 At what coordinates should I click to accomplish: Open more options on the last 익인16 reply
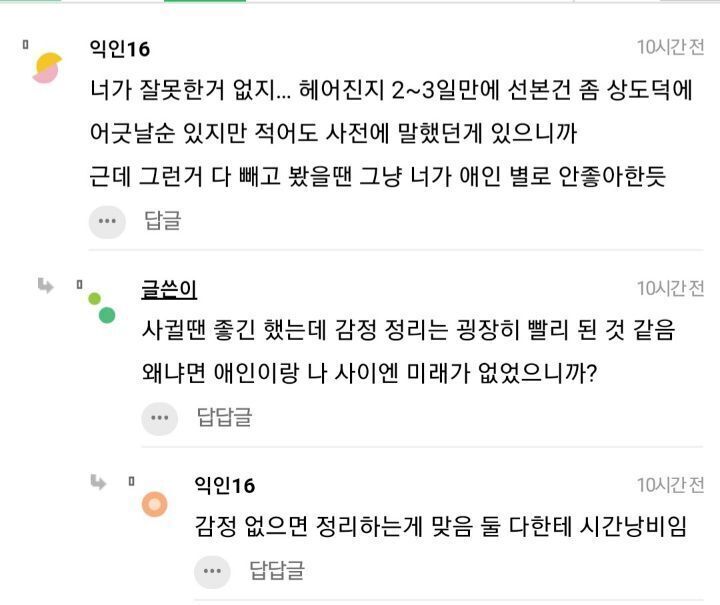click(x=212, y=571)
